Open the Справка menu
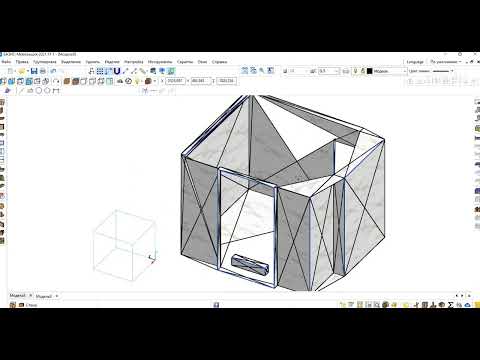The image size is (480, 360). (x=219, y=62)
